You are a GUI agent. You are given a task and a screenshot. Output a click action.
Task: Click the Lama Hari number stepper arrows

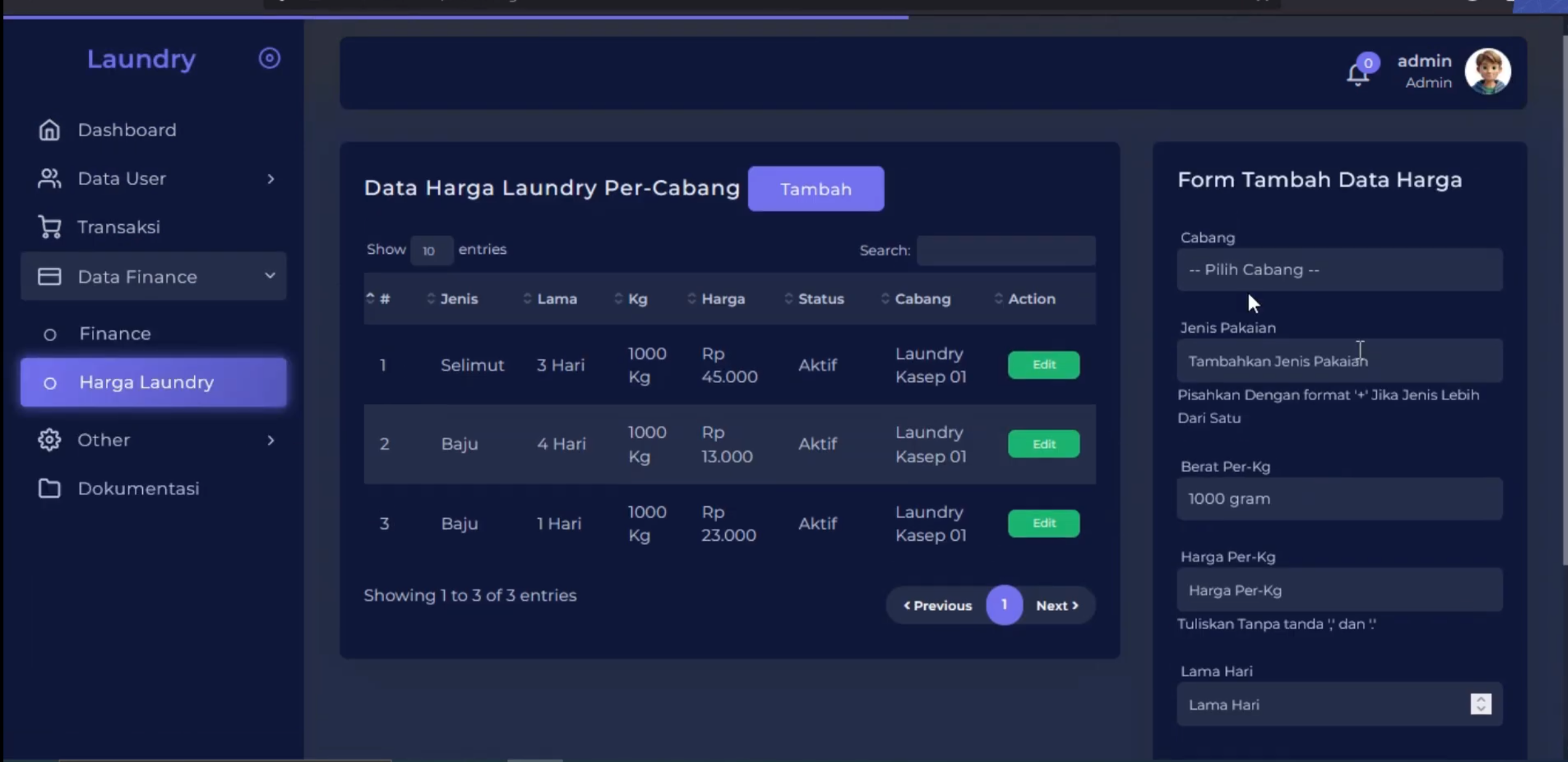1481,704
